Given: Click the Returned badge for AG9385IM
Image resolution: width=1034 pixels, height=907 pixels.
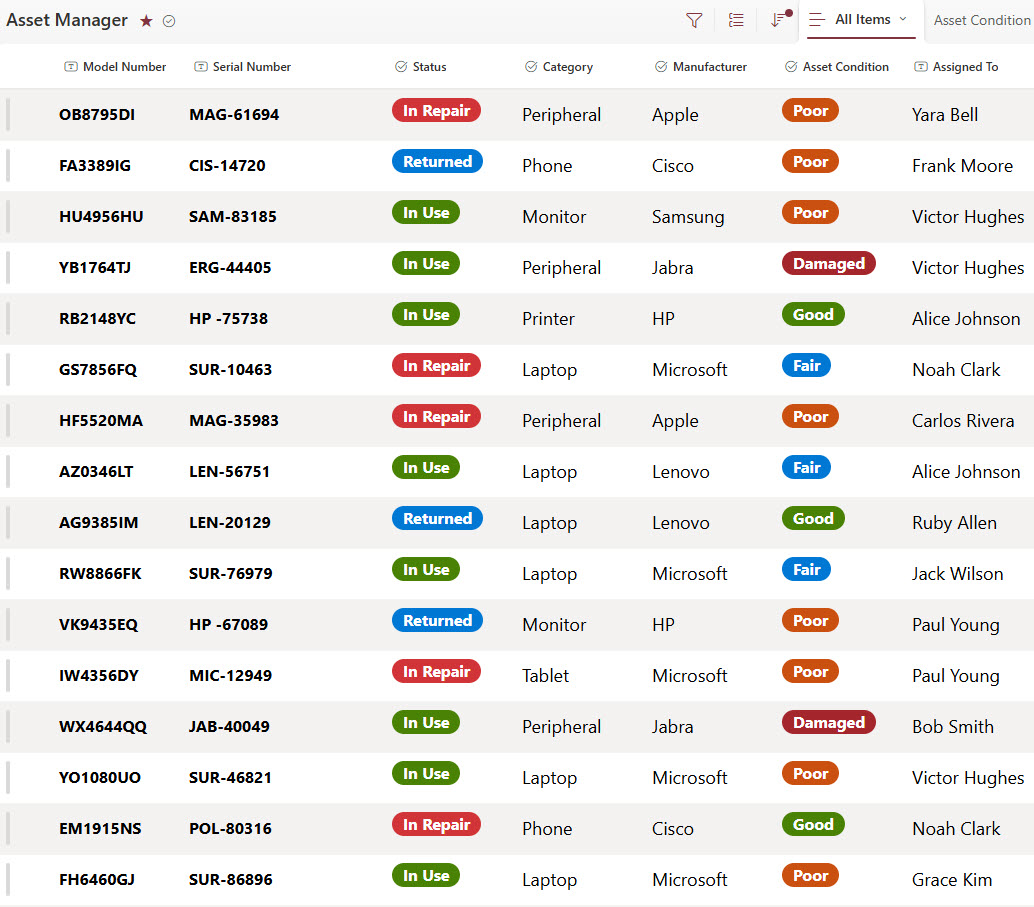Looking at the screenshot, I should tap(437, 518).
